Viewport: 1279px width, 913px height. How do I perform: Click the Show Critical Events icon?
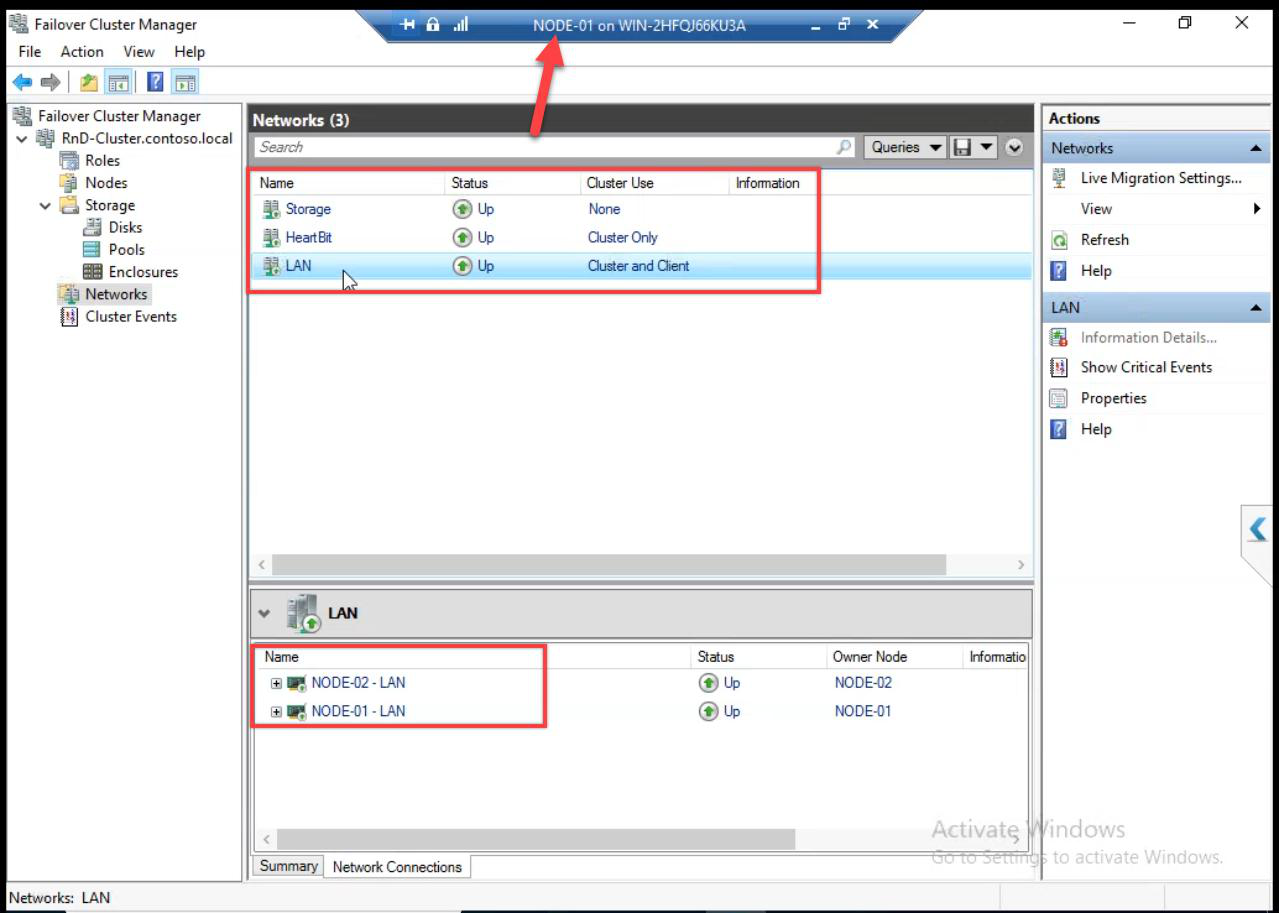click(x=1059, y=367)
